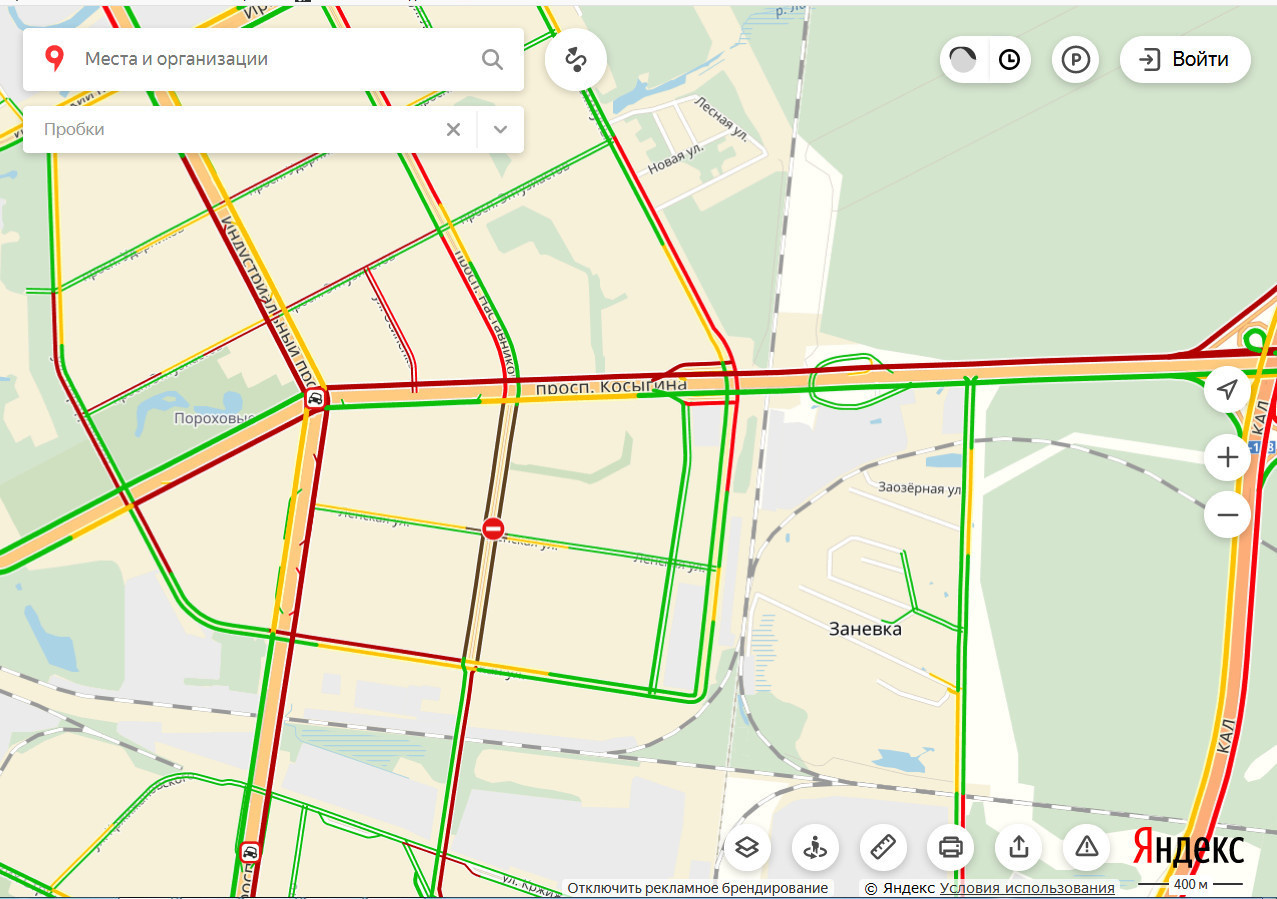Open the route builder button
The width and height of the screenshot is (1277, 899).
[576, 60]
